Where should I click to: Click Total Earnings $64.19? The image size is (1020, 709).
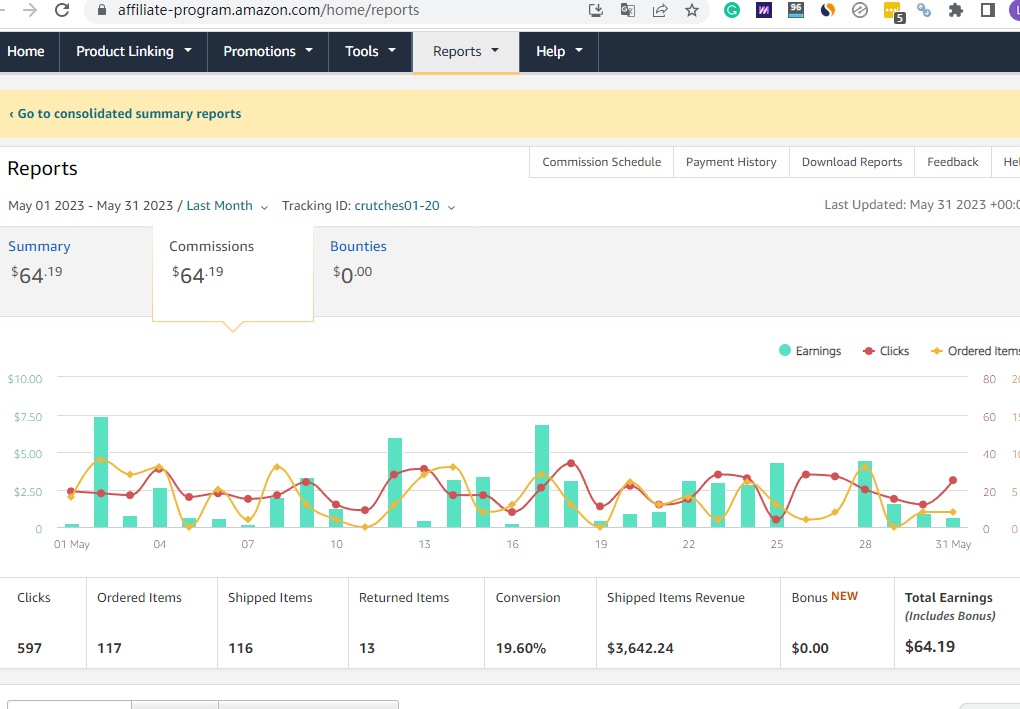(930, 647)
